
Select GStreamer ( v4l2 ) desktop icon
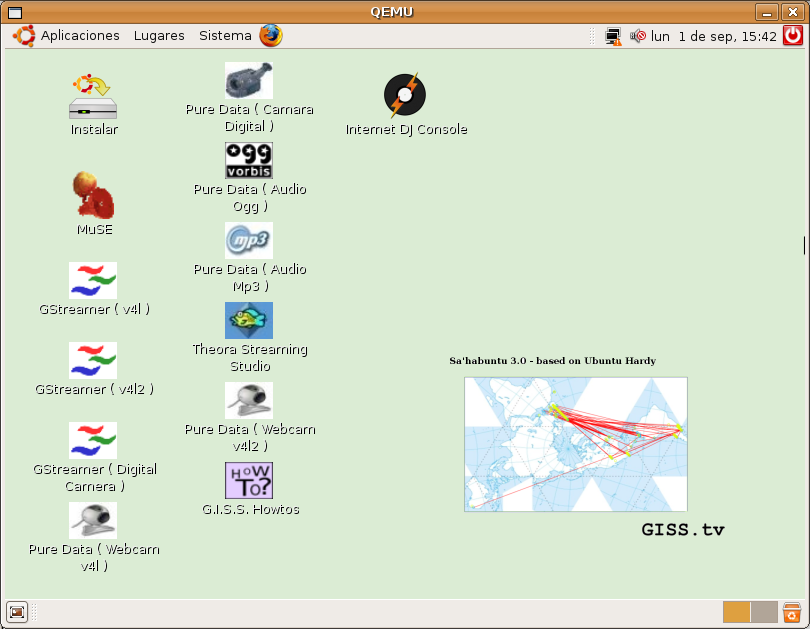[93, 360]
